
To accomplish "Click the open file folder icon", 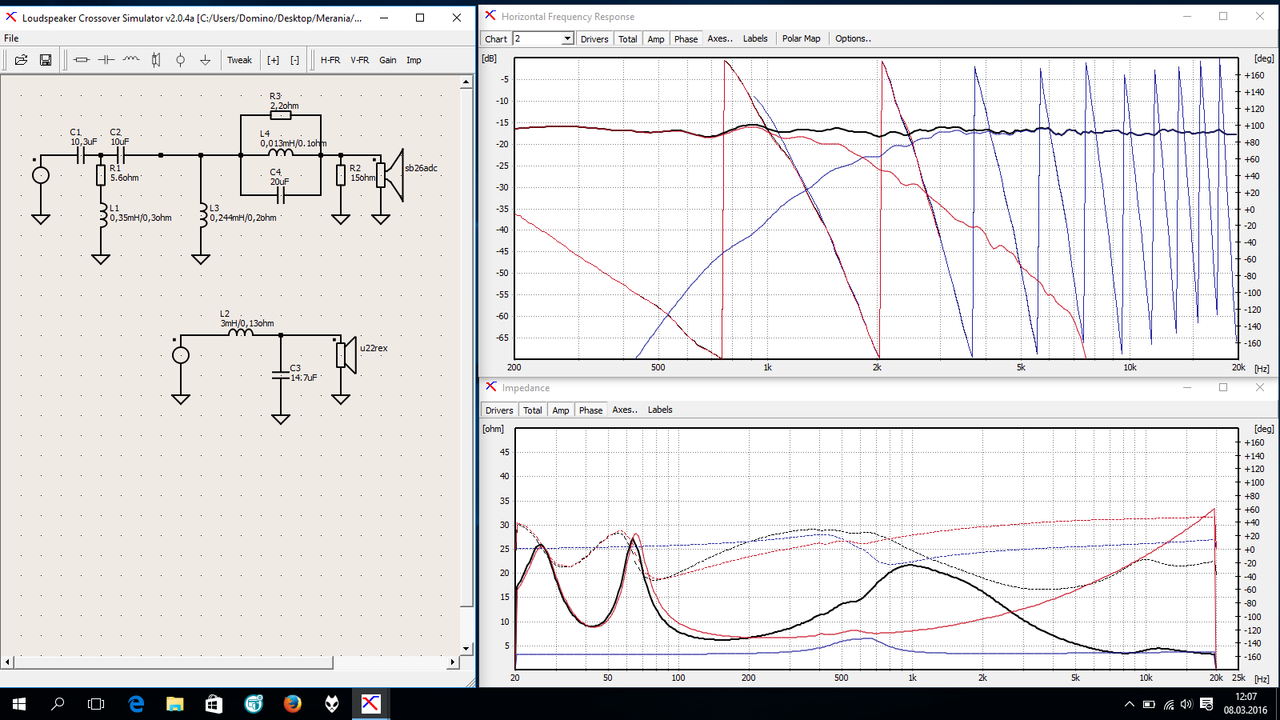I will 21,60.
